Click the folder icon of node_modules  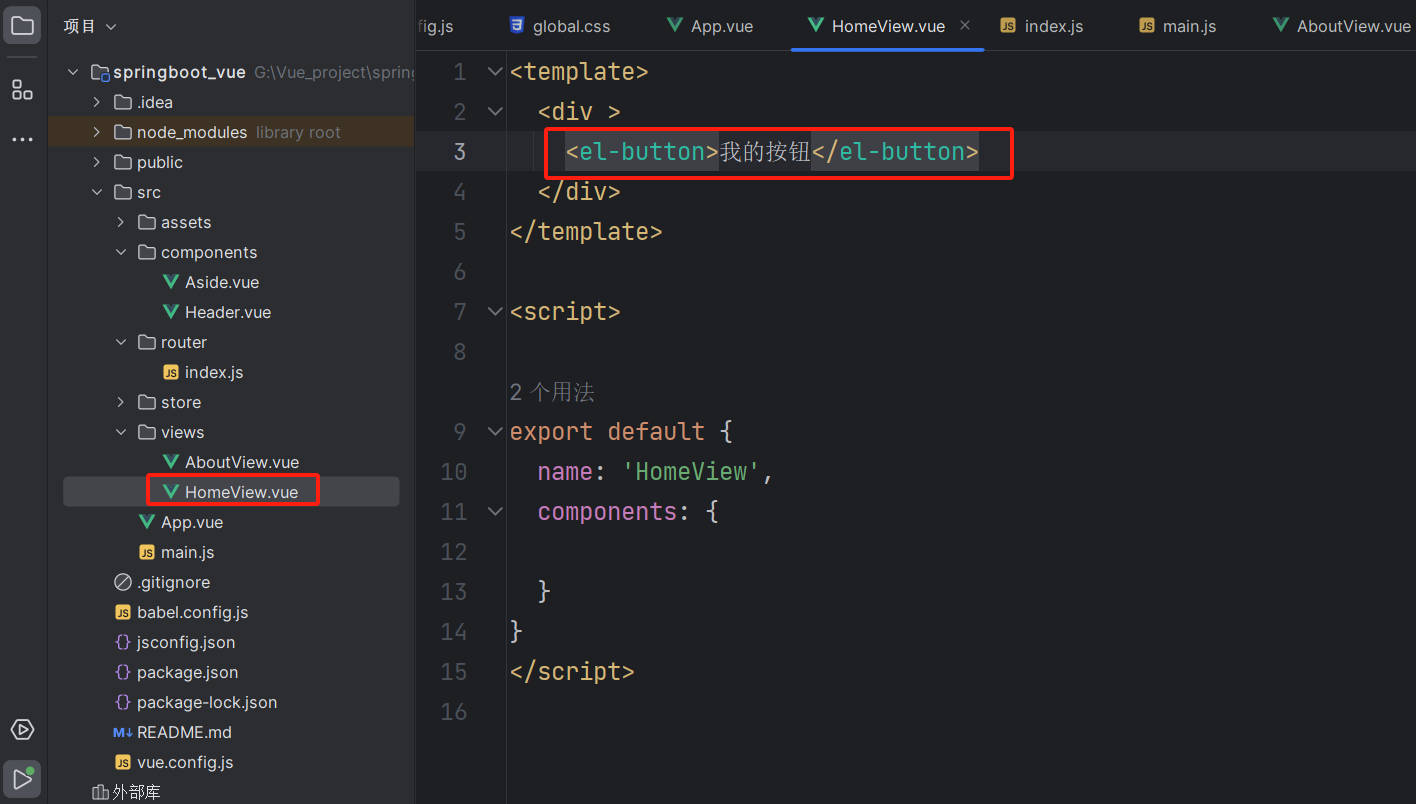123,132
